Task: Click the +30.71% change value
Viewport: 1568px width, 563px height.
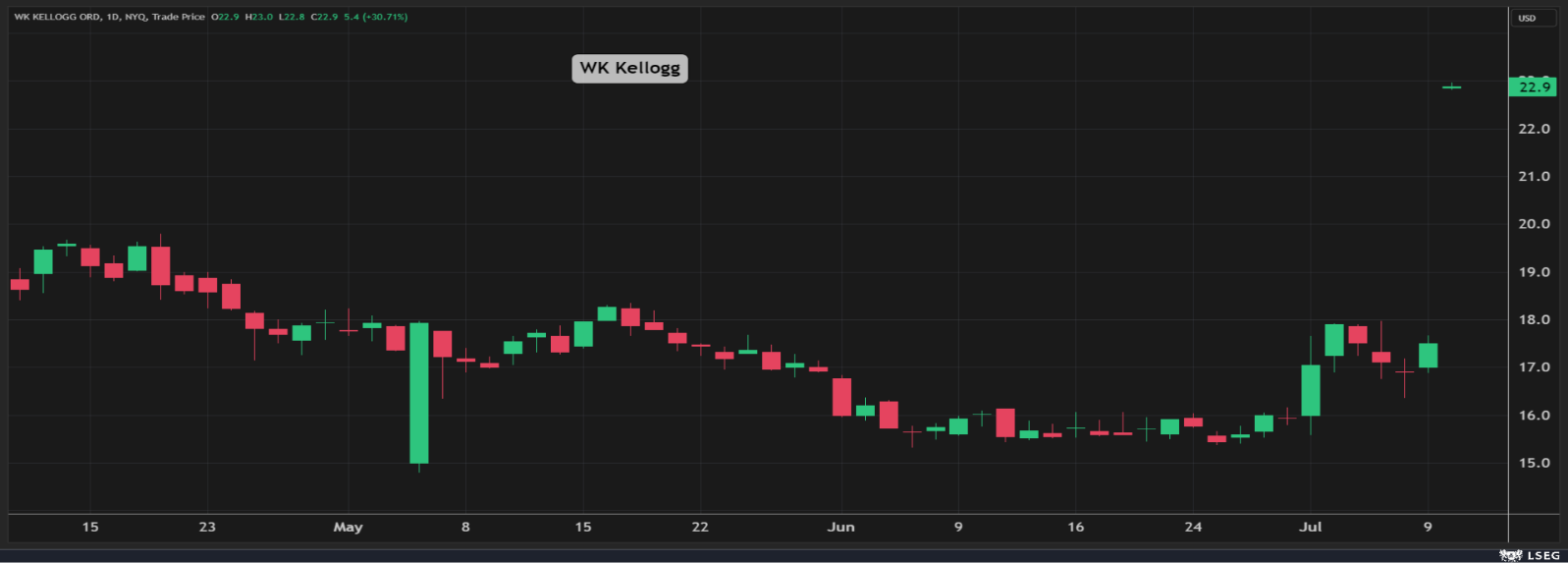Action: 384,17
